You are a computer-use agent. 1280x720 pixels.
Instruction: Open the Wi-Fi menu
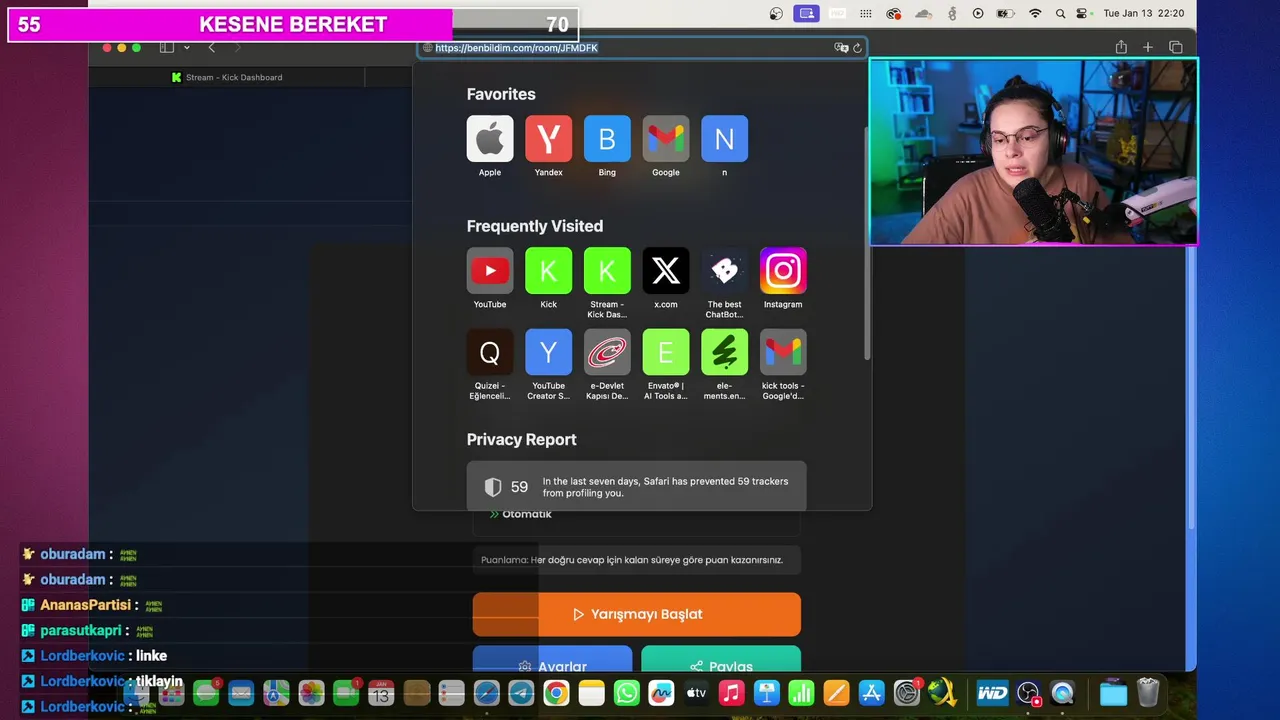(1035, 14)
